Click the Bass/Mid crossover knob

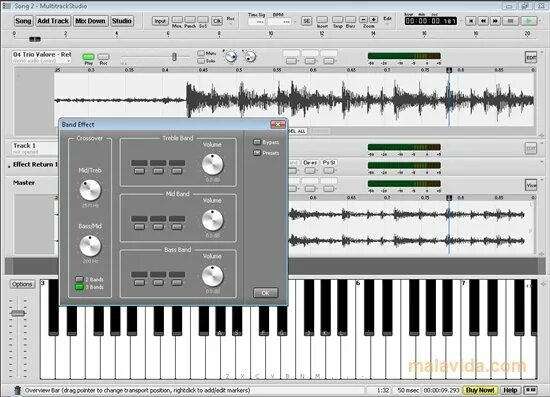tap(90, 246)
